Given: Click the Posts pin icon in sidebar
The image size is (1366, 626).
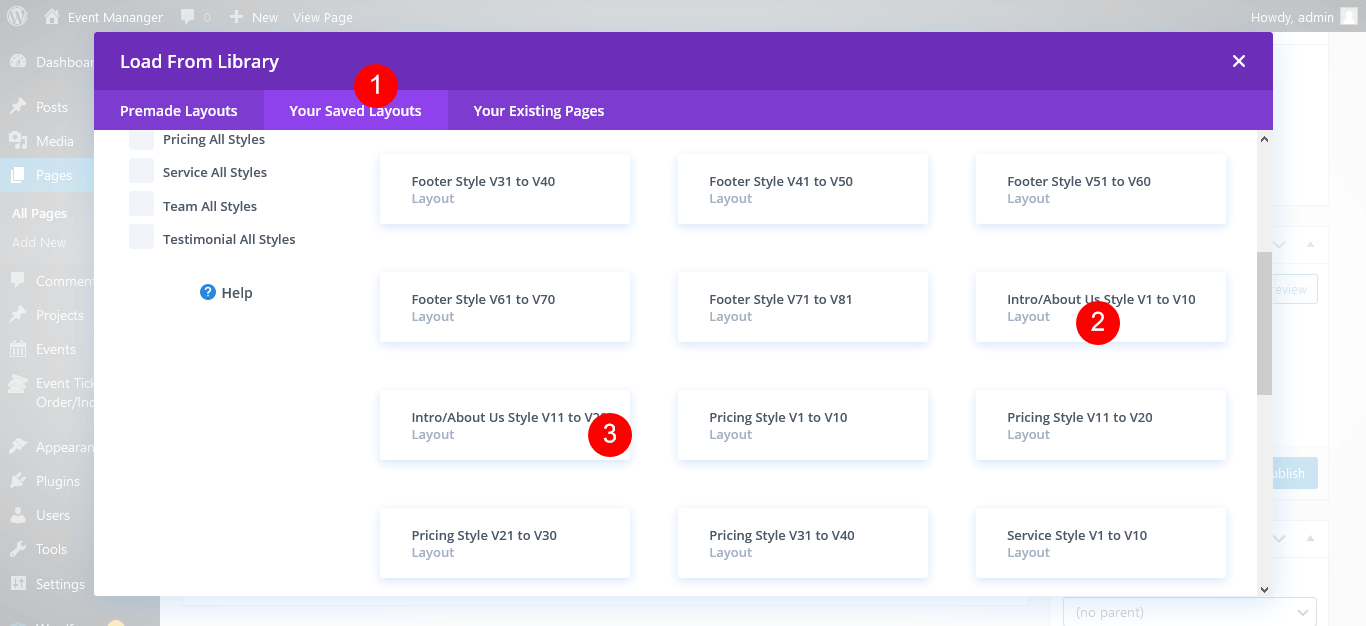Looking at the screenshot, I should tap(18, 107).
